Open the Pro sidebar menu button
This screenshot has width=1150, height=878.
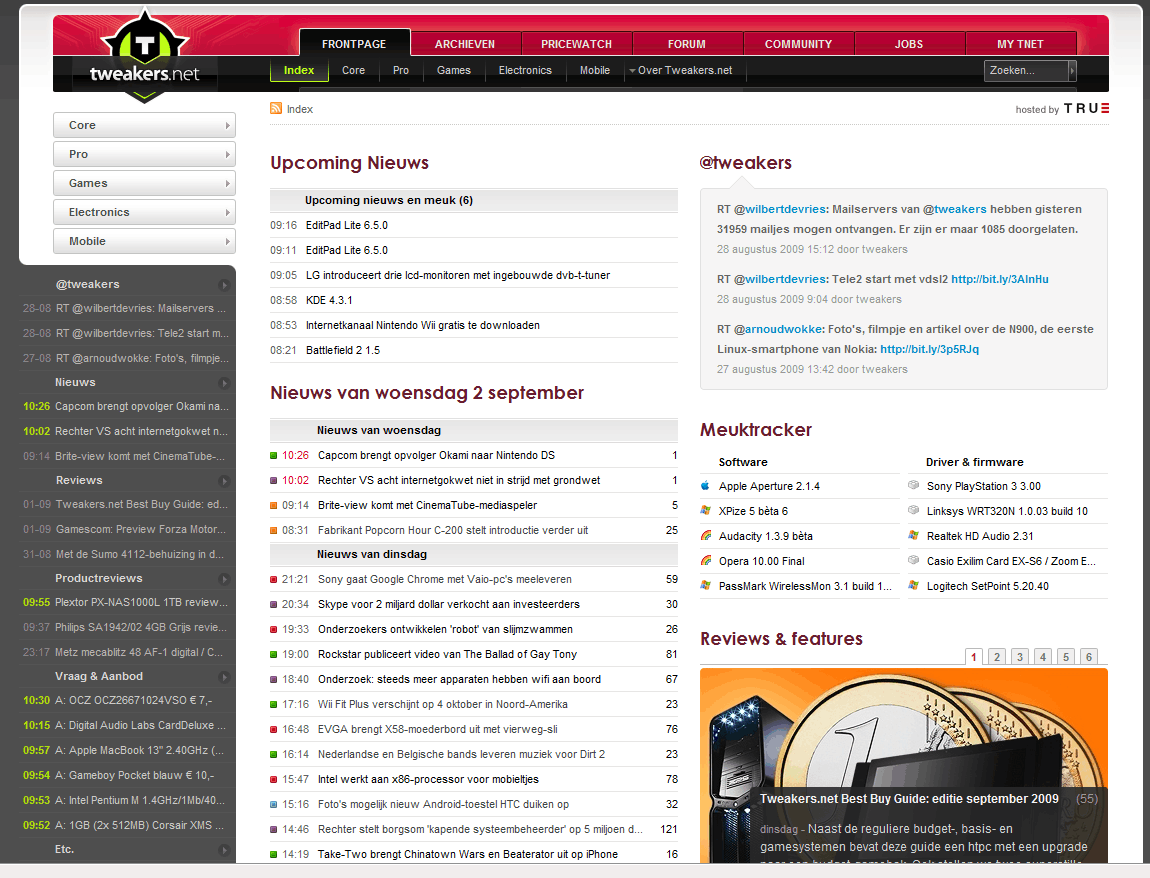[144, 154]
